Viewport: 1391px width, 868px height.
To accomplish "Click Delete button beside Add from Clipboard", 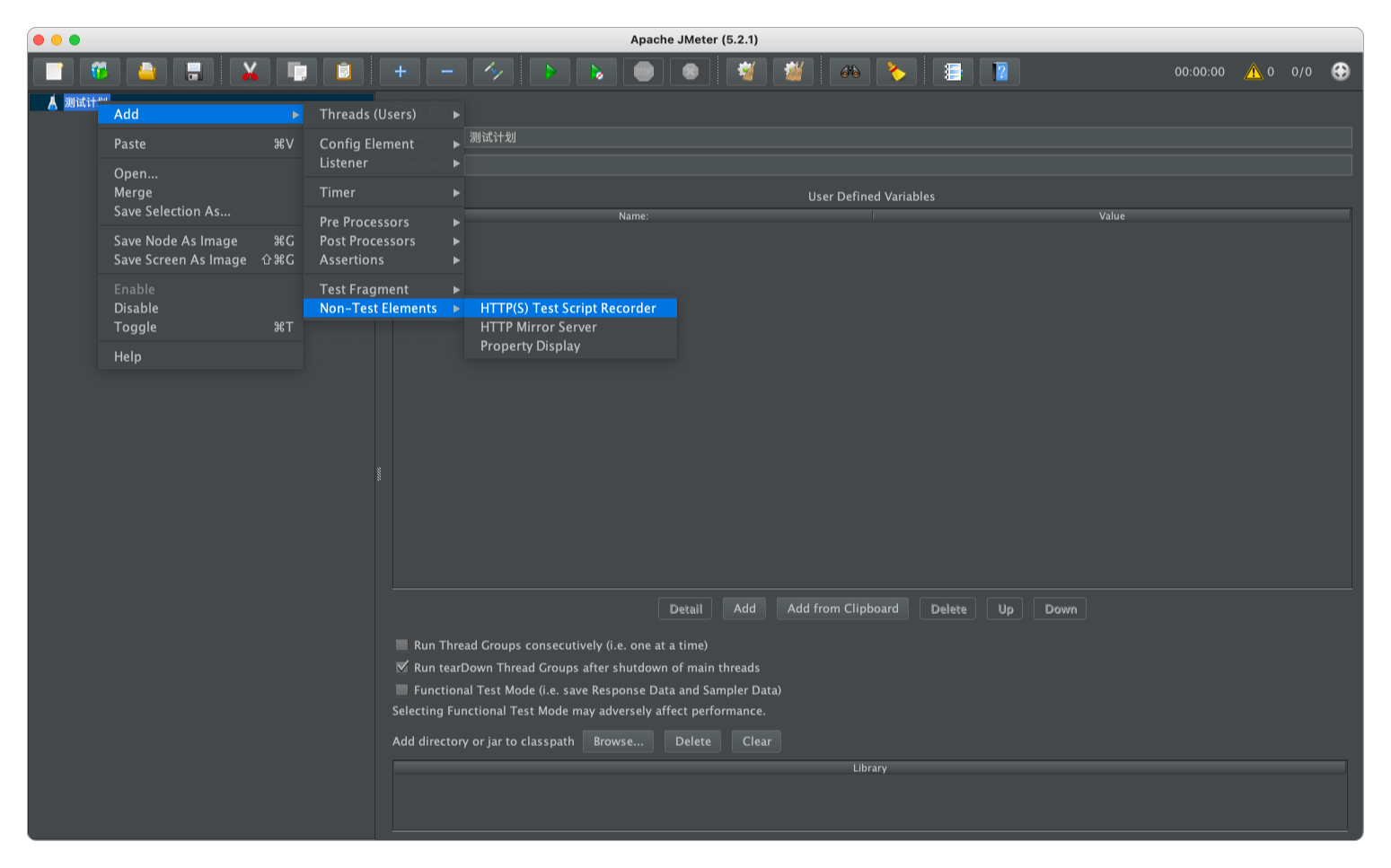I will click(948, 609).
